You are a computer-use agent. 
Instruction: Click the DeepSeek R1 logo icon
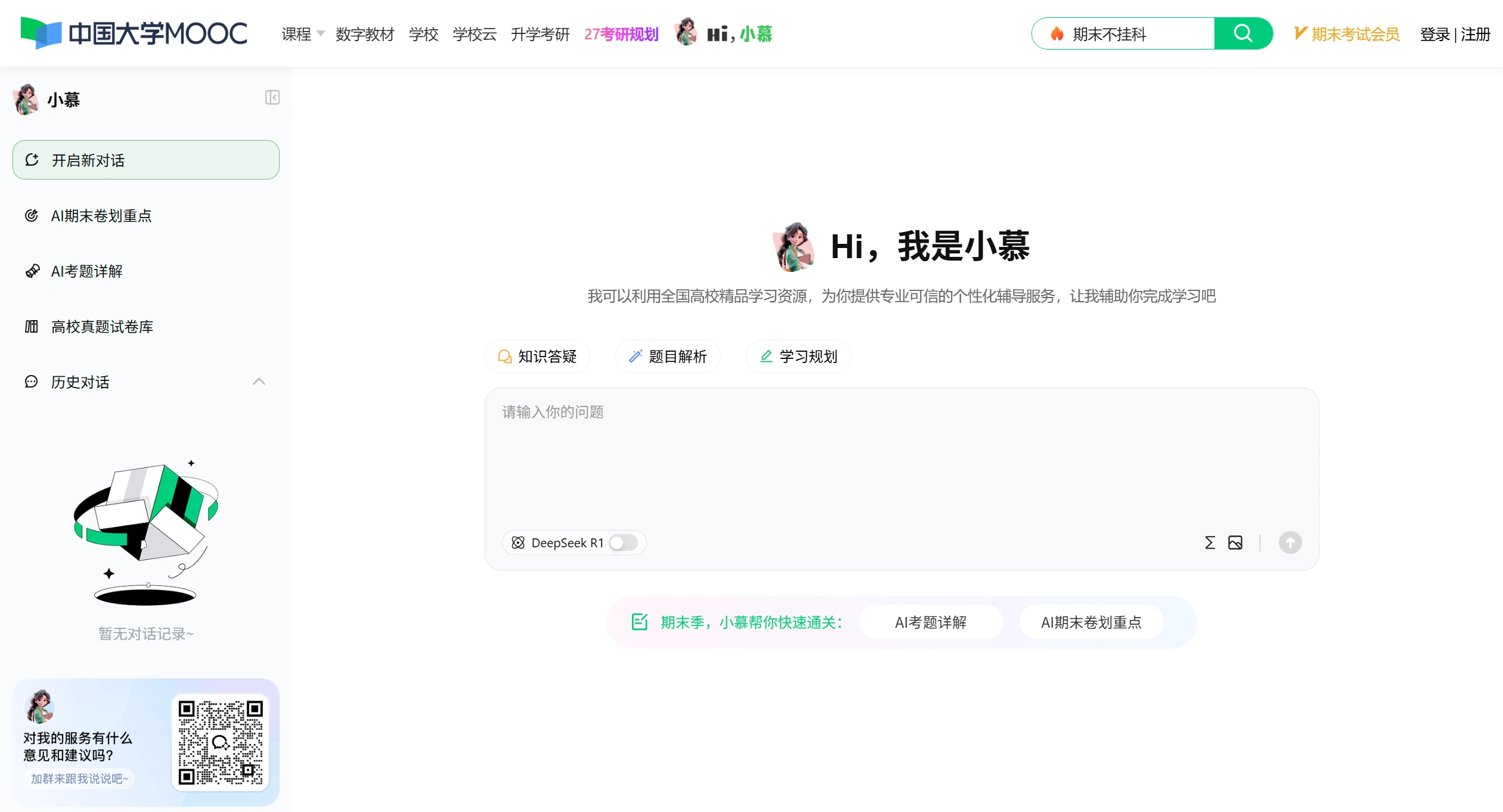[518, 543]
